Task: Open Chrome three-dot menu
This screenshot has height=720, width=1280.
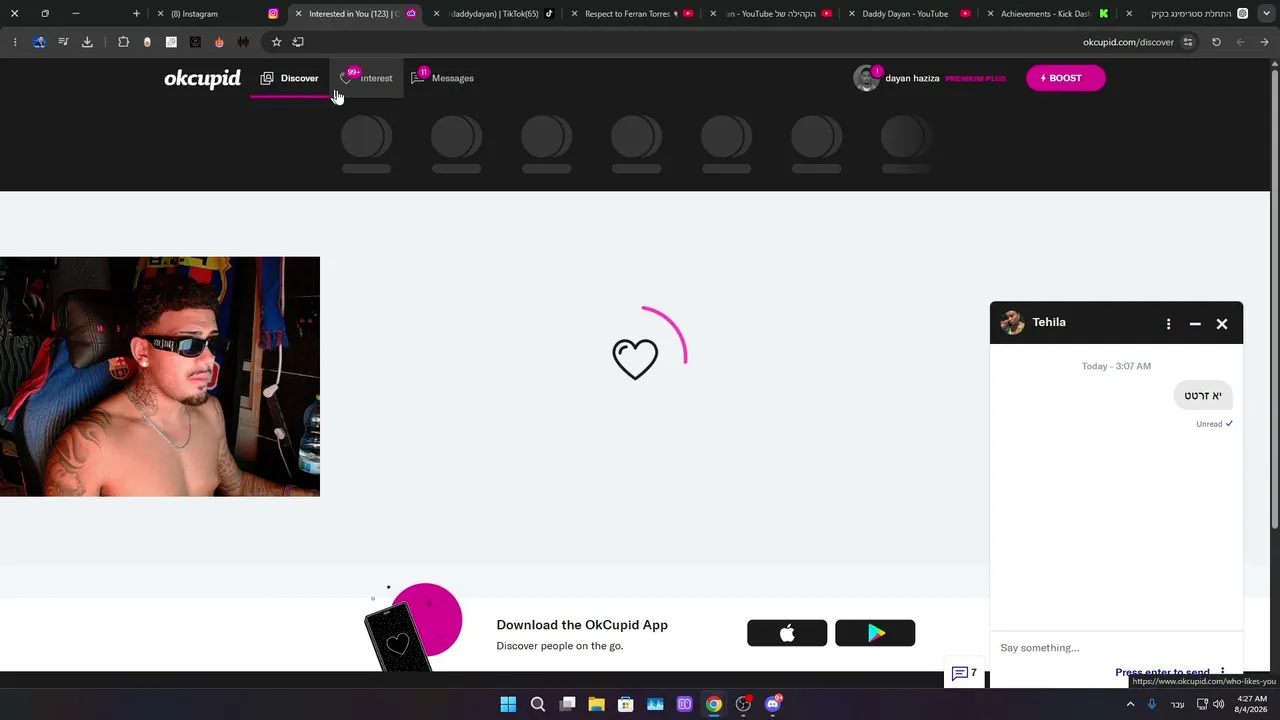Action: [15, 42]
